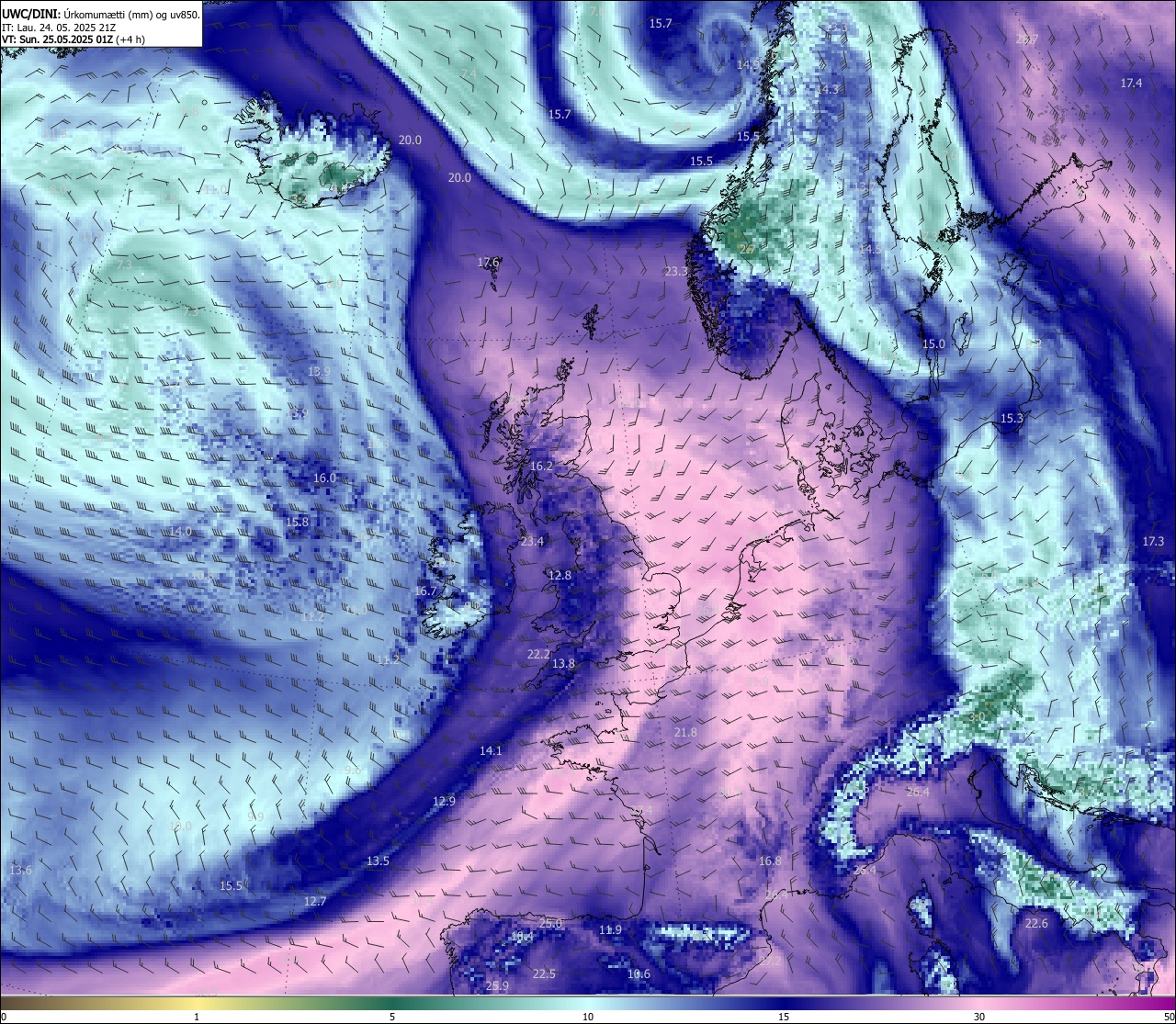The image size is (1176, 1024).
Task: Select the 15.8 value label
Action: pyautogui.click(x=297, y=522)
